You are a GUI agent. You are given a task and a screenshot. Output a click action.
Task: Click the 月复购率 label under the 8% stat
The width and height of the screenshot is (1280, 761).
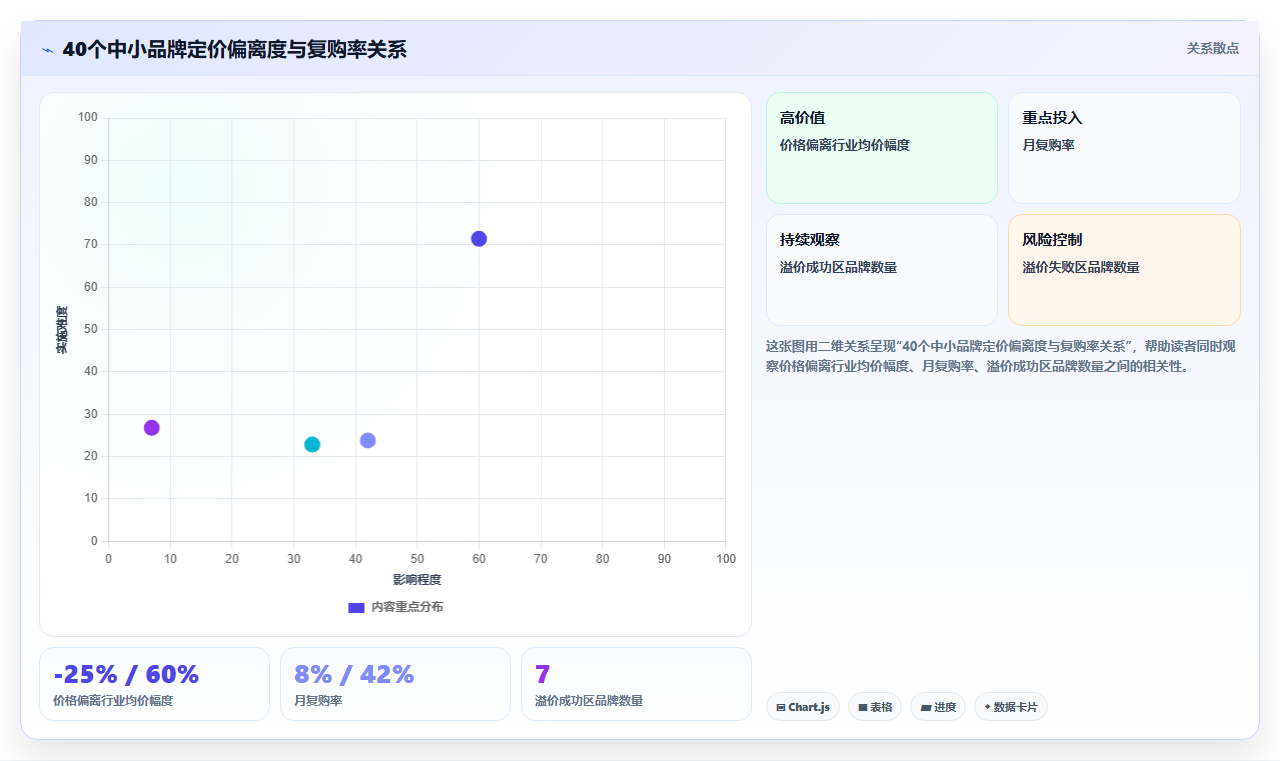(x=318, y=701)
